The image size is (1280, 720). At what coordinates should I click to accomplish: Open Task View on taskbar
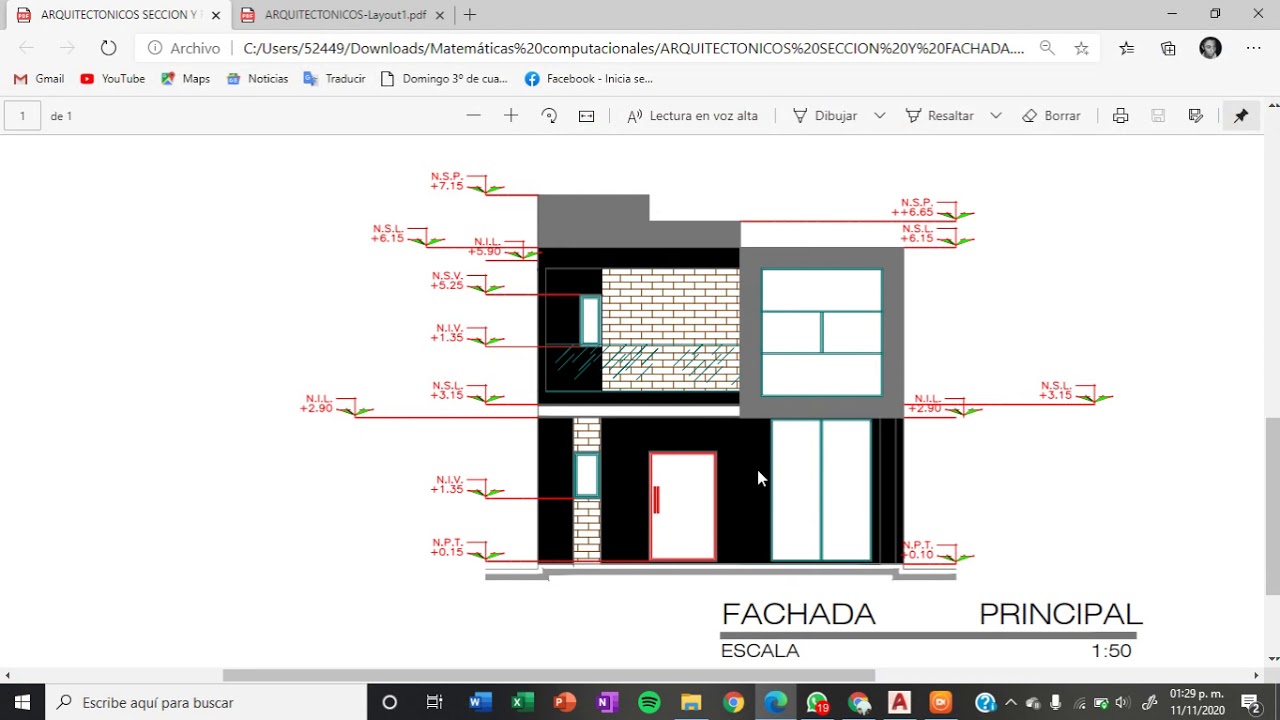(434, 703)
